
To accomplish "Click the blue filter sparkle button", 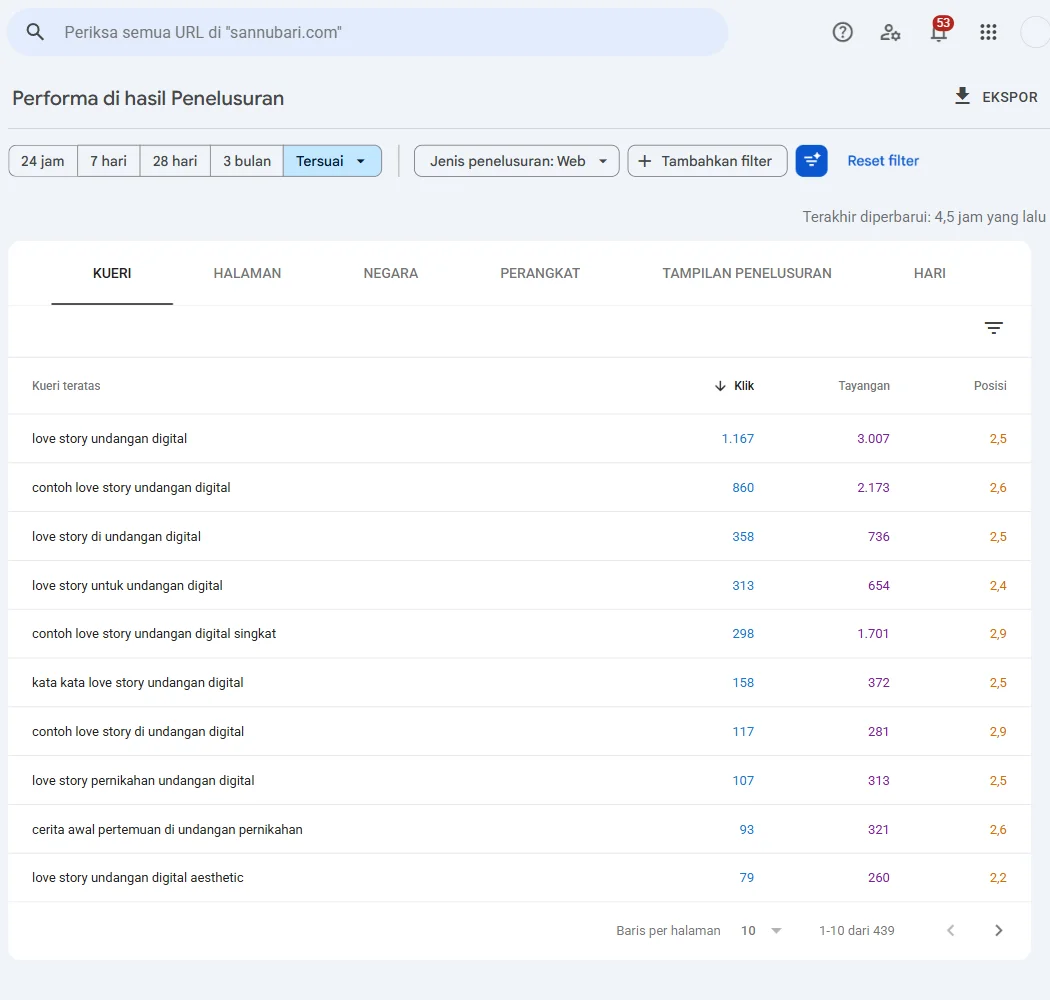I will coord(812,161).
